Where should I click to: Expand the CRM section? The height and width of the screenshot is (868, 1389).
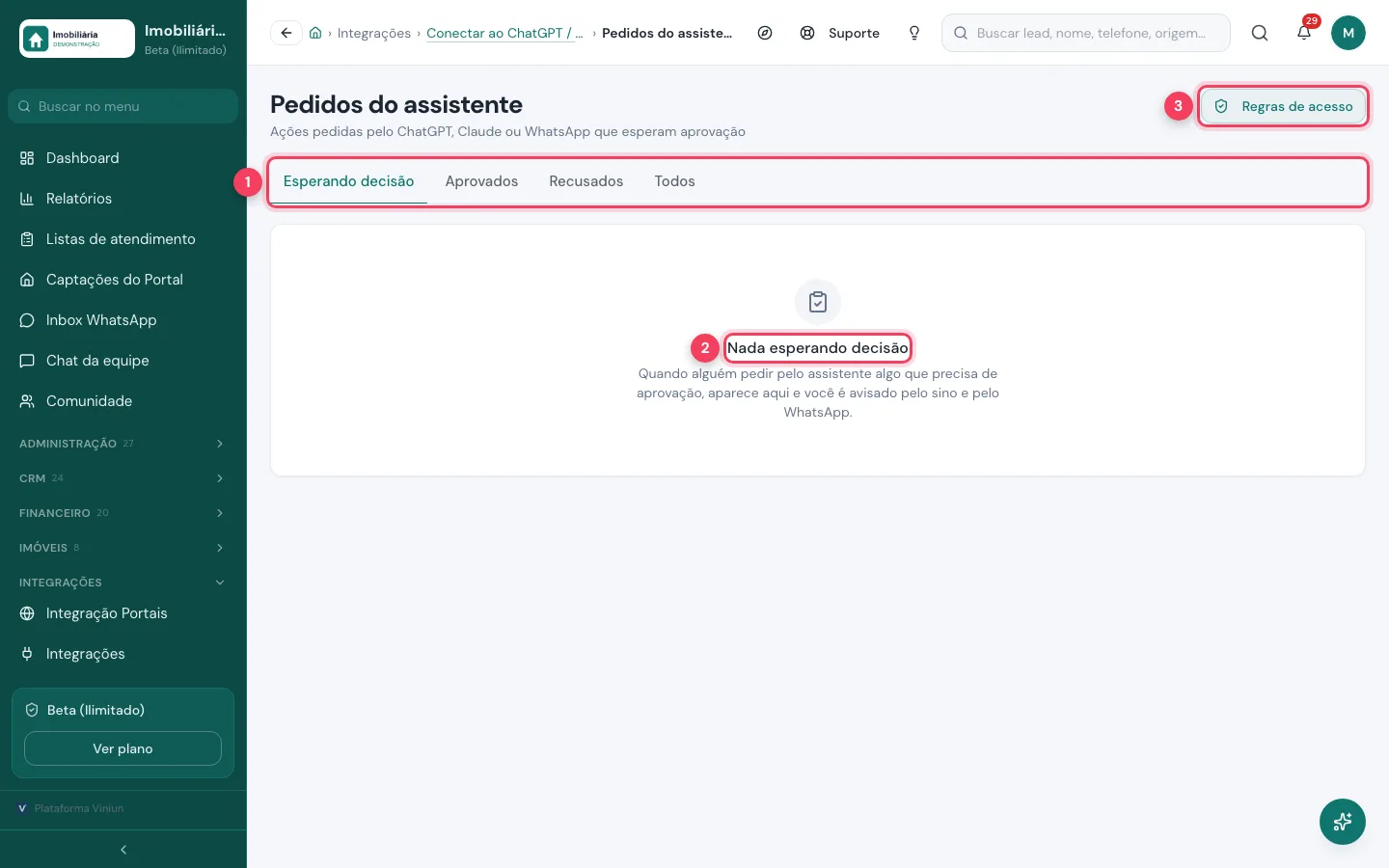click(x=123, y=478)
